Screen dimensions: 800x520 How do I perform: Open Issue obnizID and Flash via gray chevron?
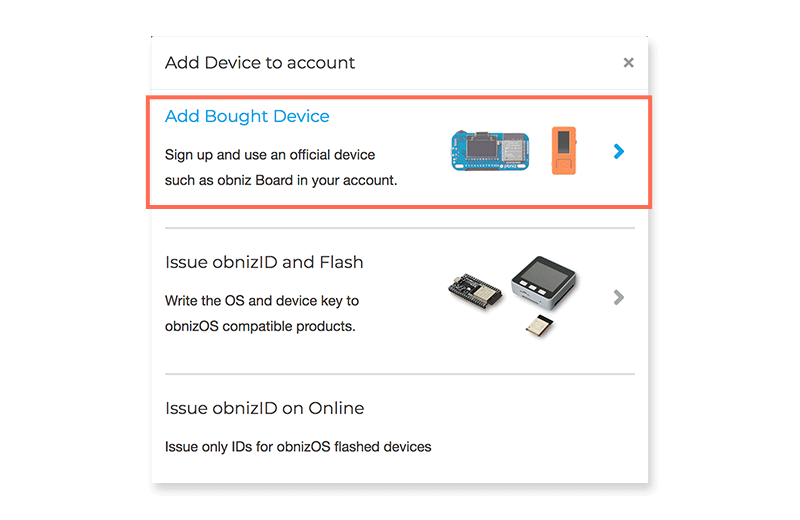[619, 297]
